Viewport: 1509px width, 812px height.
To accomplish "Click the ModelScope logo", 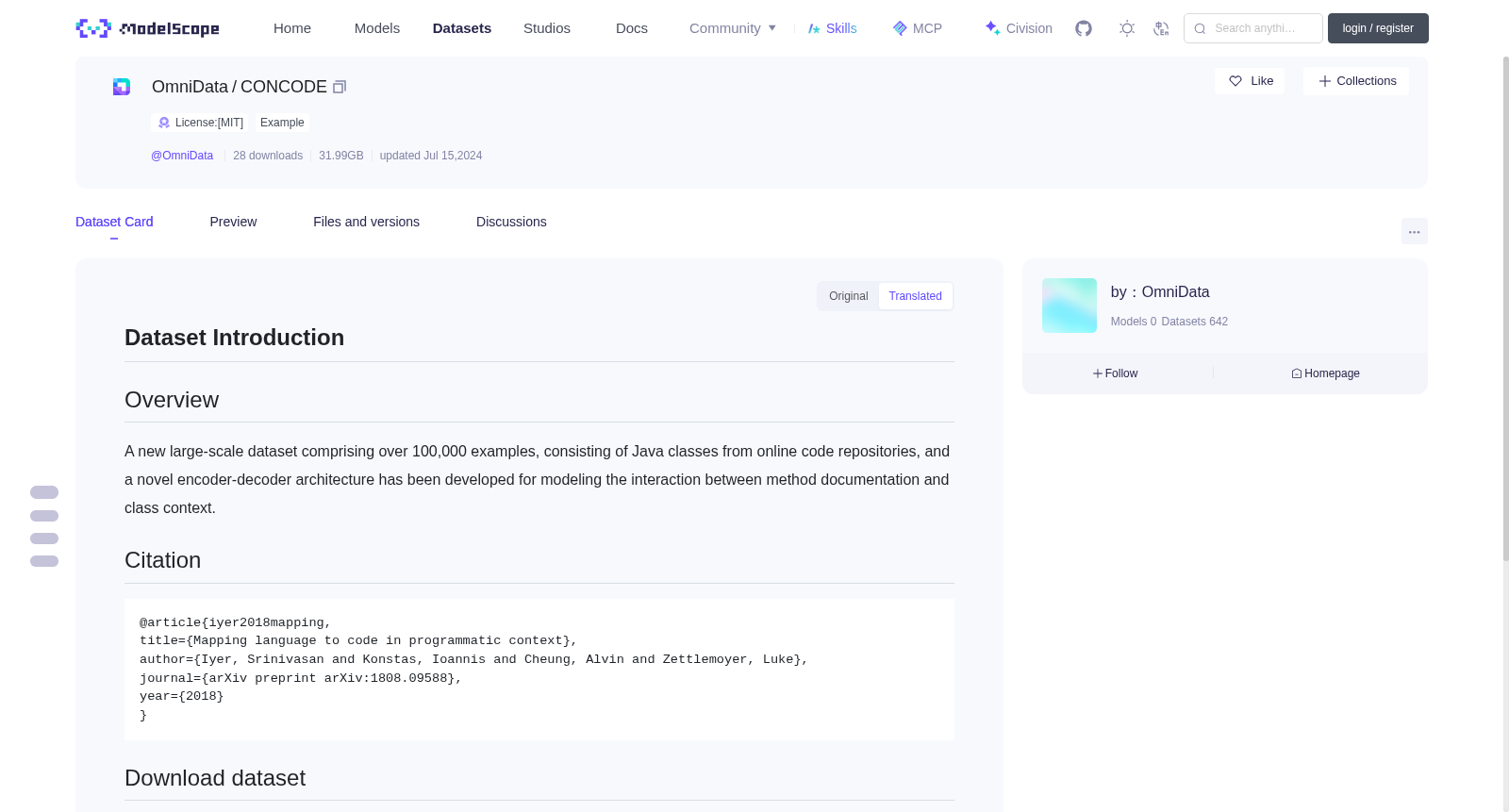I will pyautogui.click(x=148, y=28).
